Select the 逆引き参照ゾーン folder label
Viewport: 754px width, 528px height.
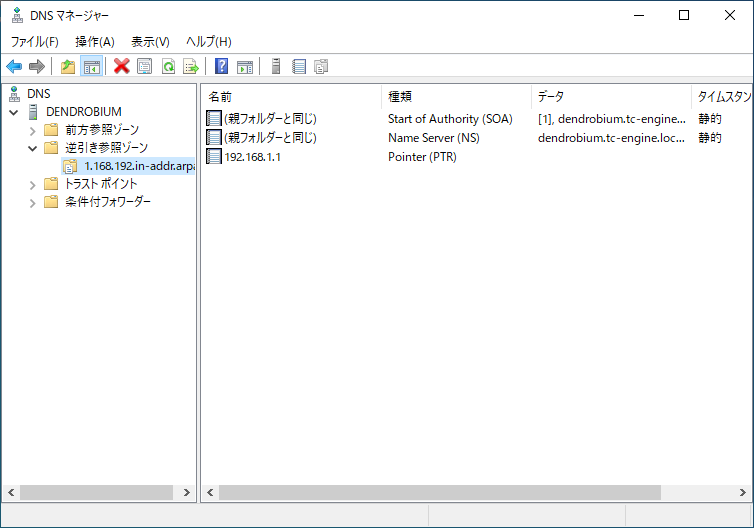(106, 148)
